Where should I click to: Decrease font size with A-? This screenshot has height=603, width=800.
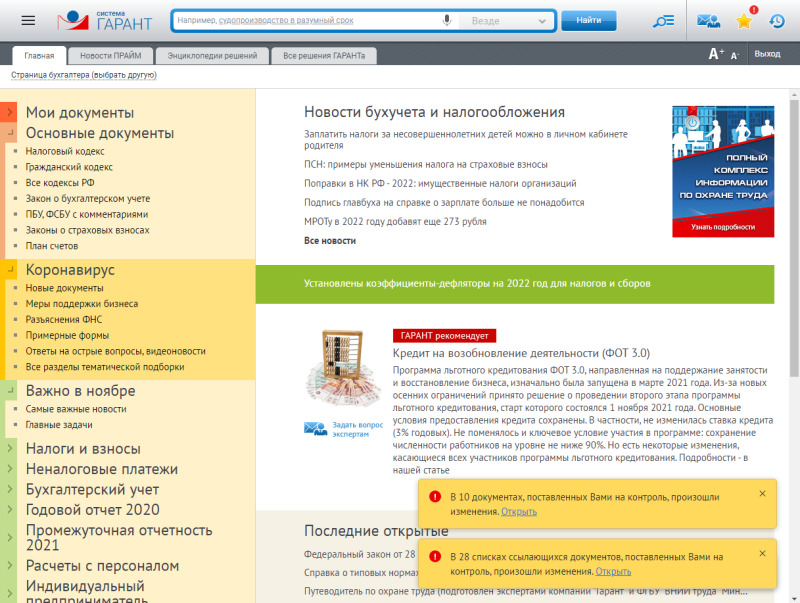click(735, 55)
